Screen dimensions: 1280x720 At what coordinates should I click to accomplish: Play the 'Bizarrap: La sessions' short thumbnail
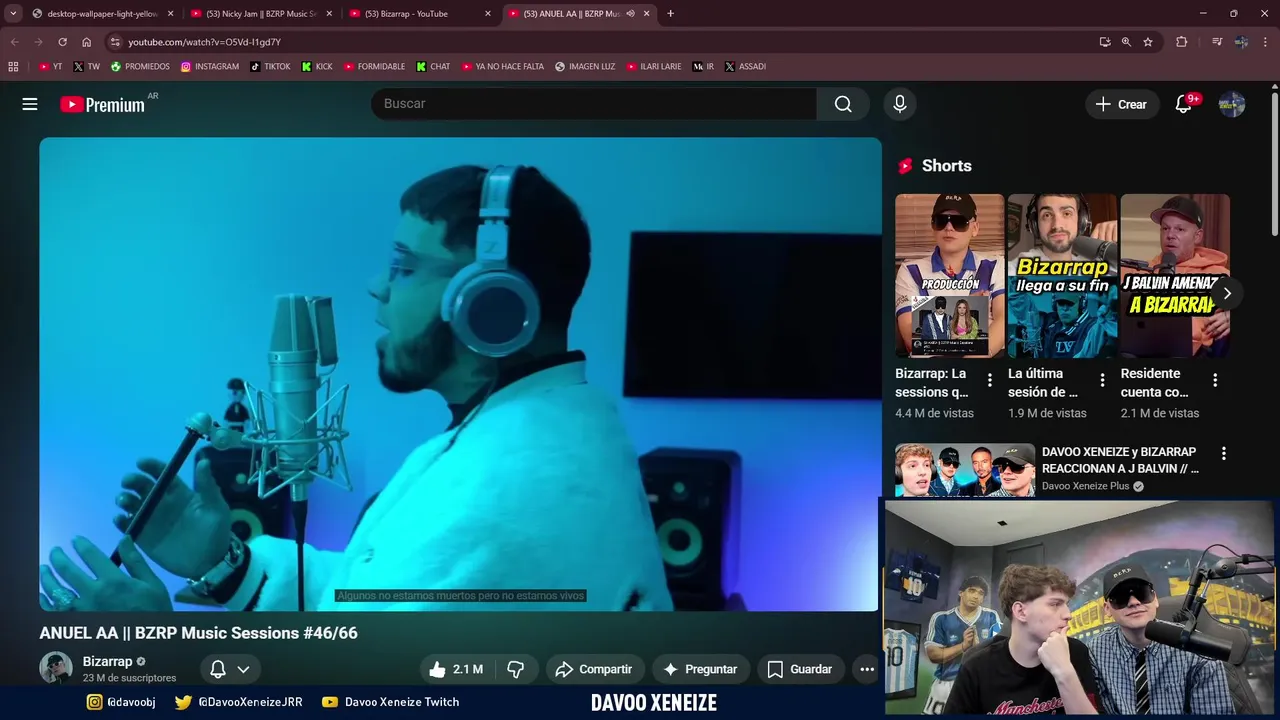pyautogui.click(x=950, y=275)
